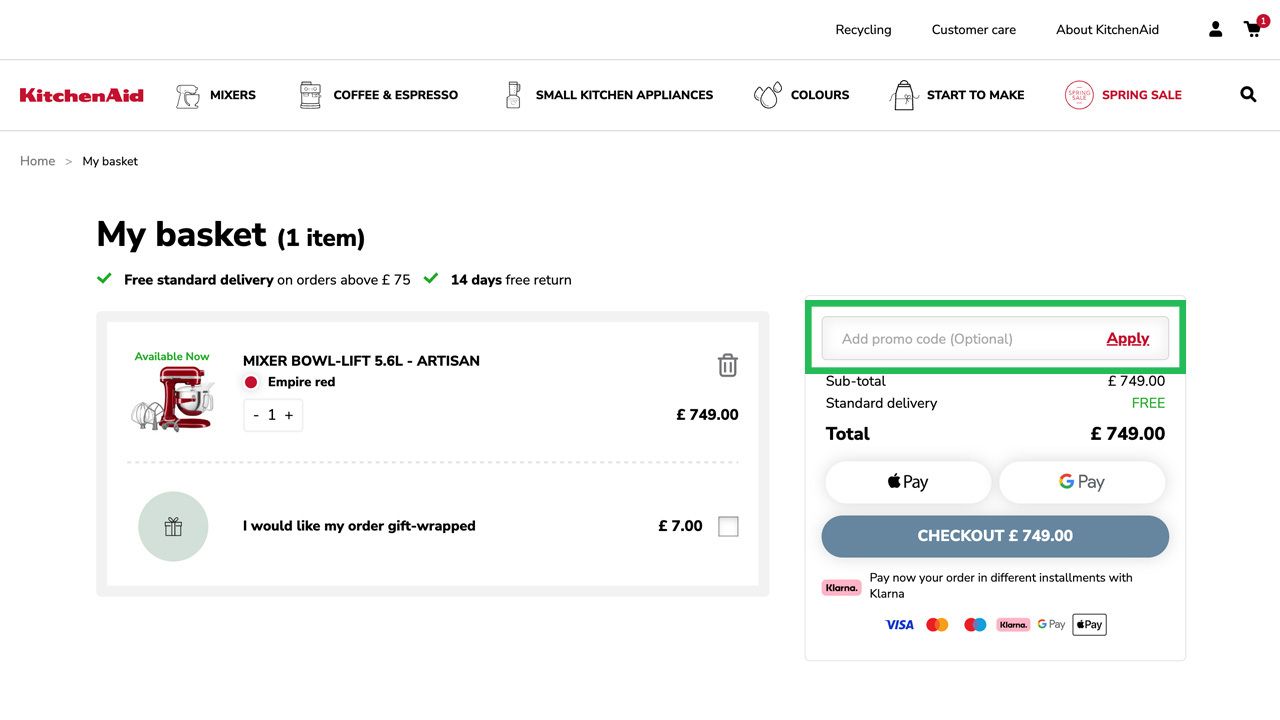Apply the promo code
Image resolution: width=1280 pixels, height=720 pixels.
tap(1128, 338)
